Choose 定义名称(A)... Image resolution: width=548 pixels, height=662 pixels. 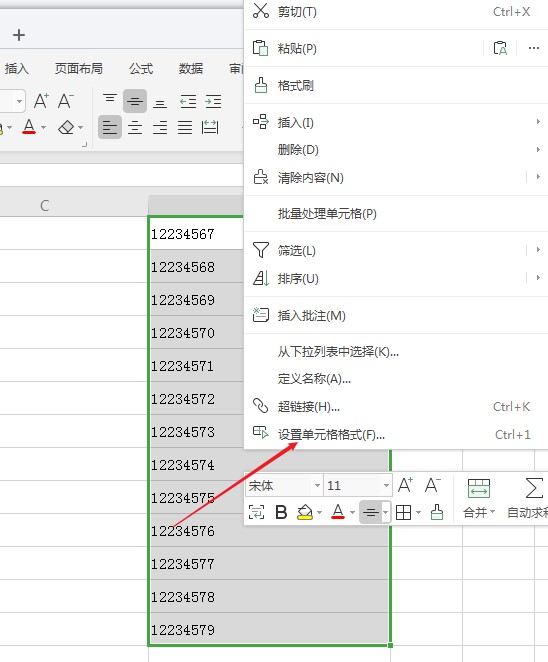(x=396, y=379)
